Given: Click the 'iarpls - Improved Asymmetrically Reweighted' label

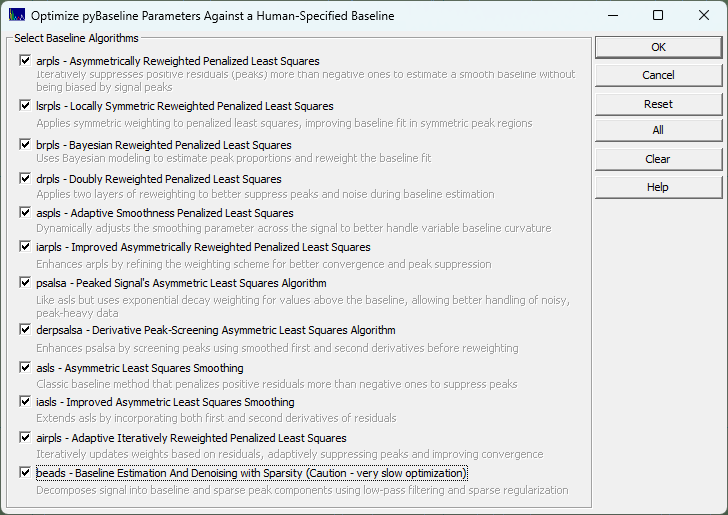Looking at the screenshot, I should pos(203,247).
